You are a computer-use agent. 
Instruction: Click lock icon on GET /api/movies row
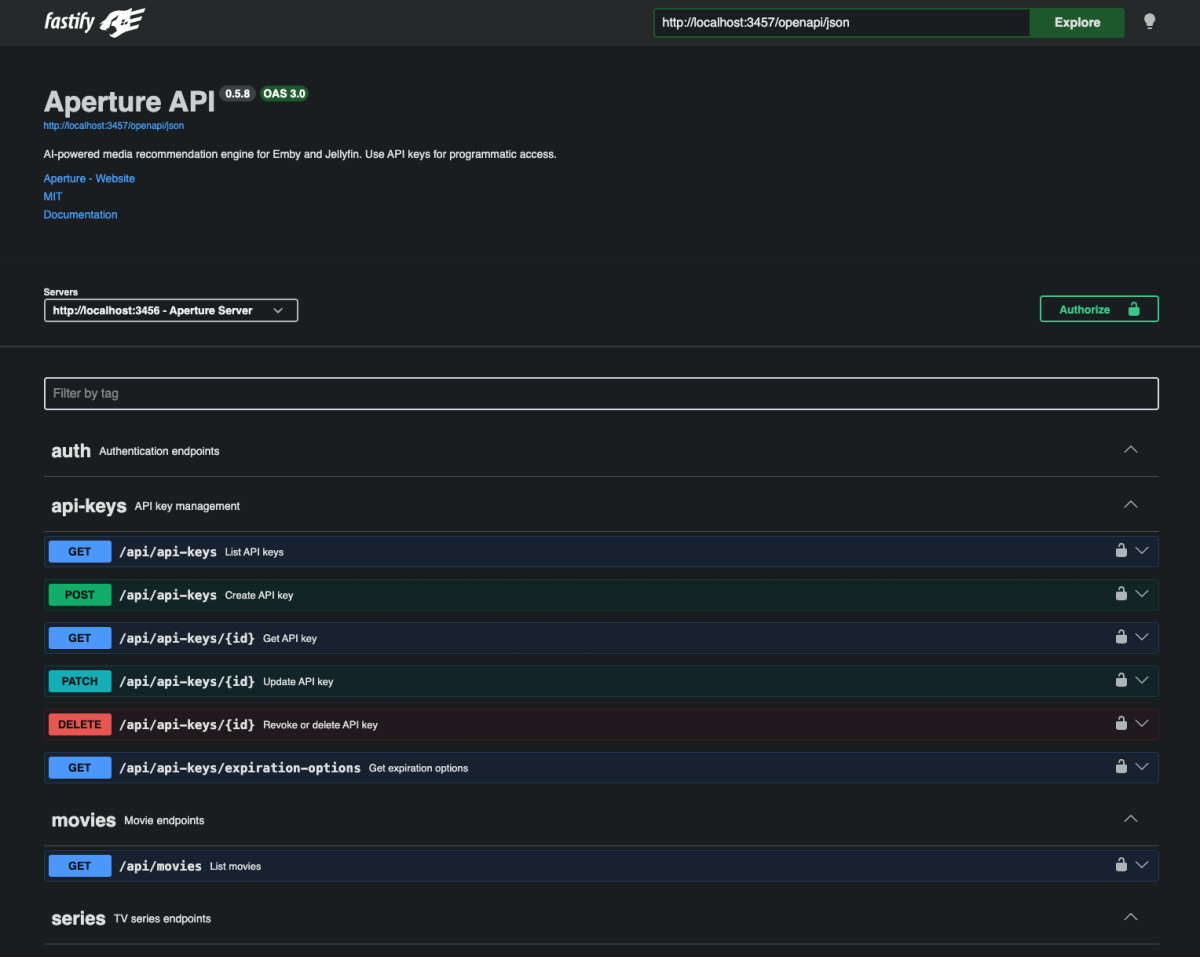point(1121,865)
